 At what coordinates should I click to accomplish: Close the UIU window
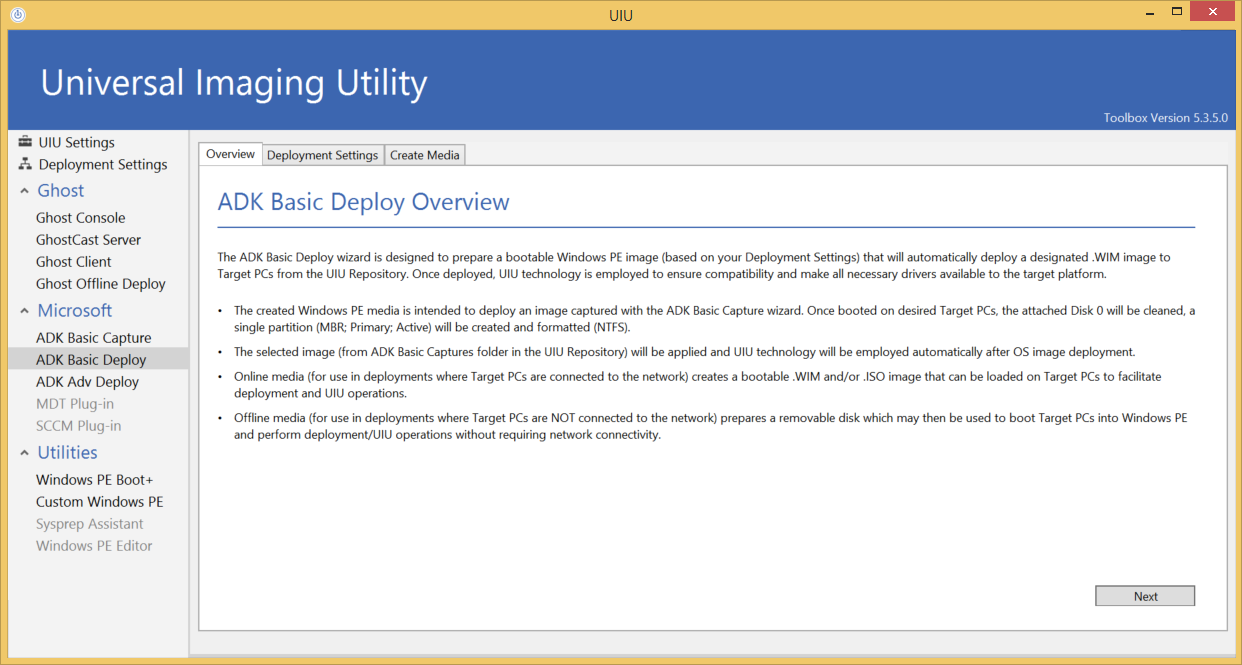click(1213, 12)
